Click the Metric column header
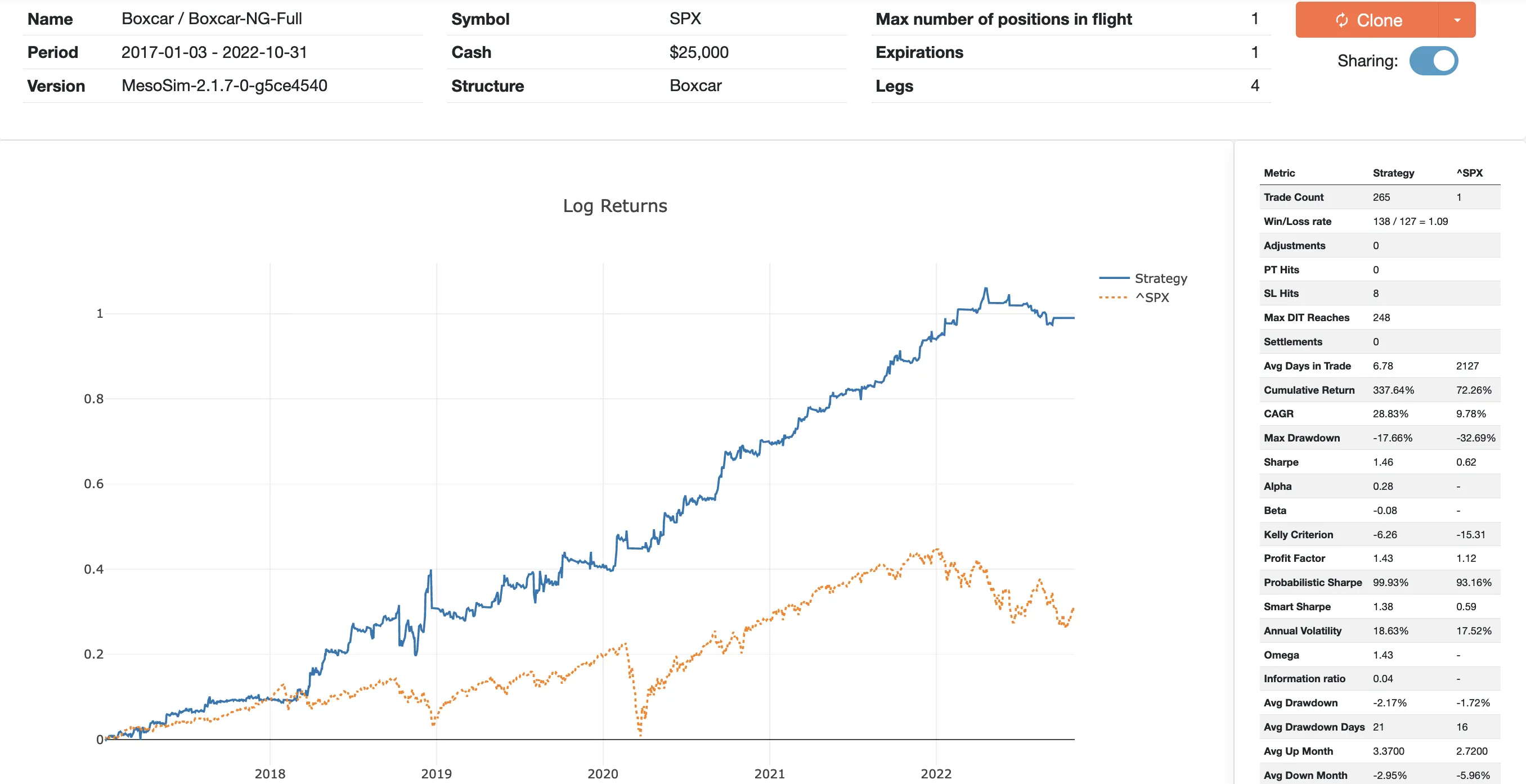This screenshot has width=1526, height=784. pyautogui.click(x=1279, y=173)
